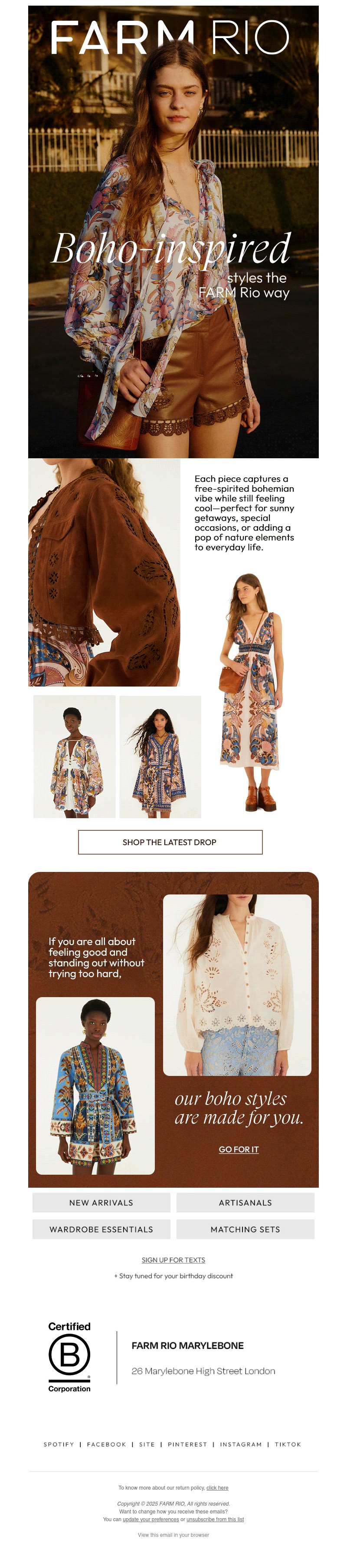Select the ARTISANALS category
This screenshot has width=347, height=1568.
pos(245,1202)
